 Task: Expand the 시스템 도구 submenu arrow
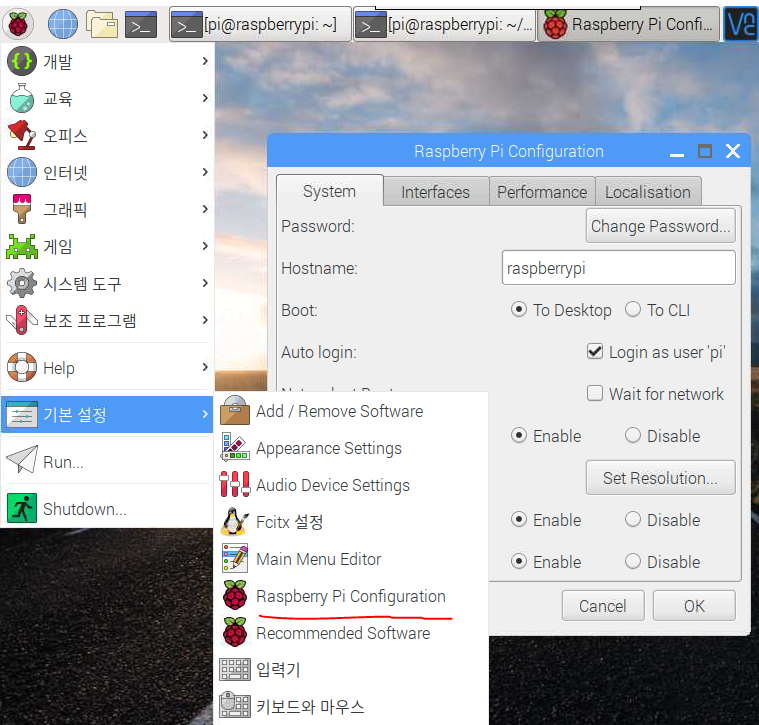coord(205,283)
